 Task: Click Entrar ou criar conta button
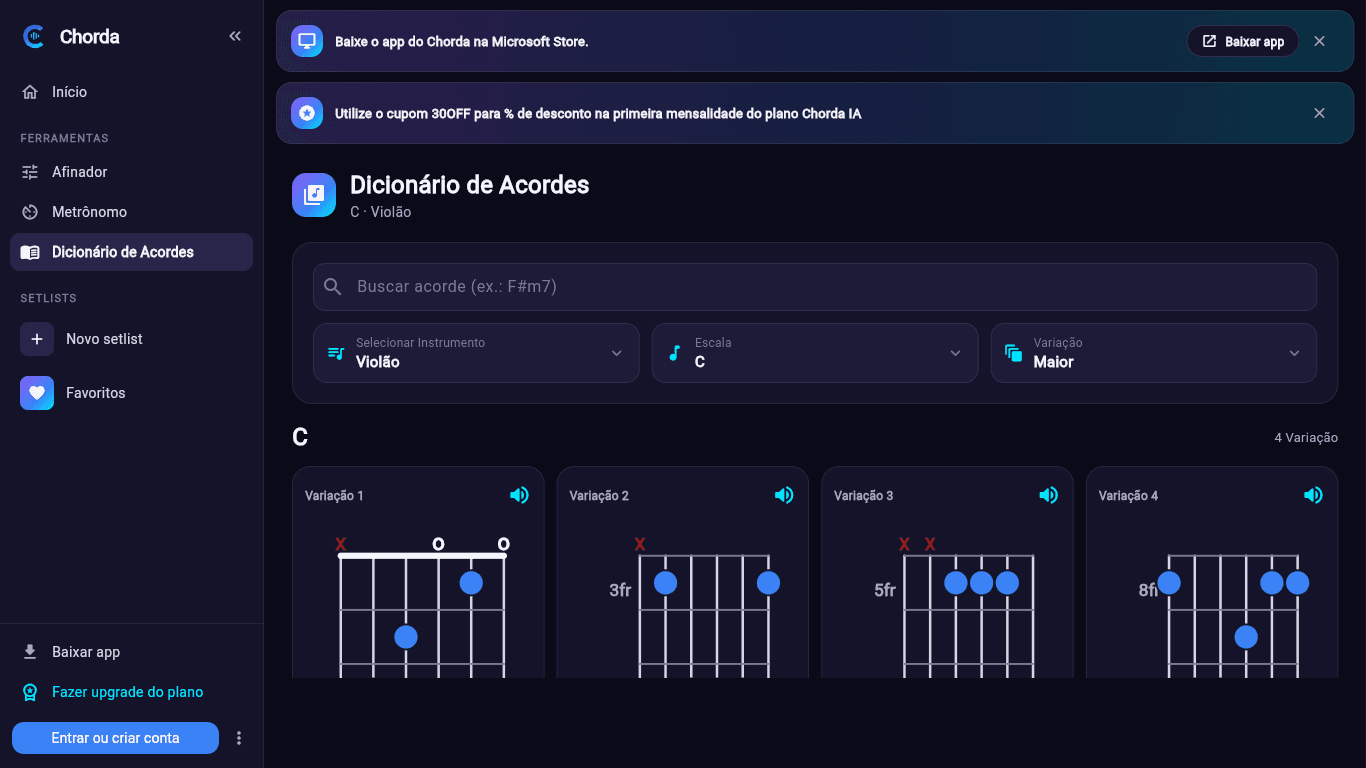[115, 738]
